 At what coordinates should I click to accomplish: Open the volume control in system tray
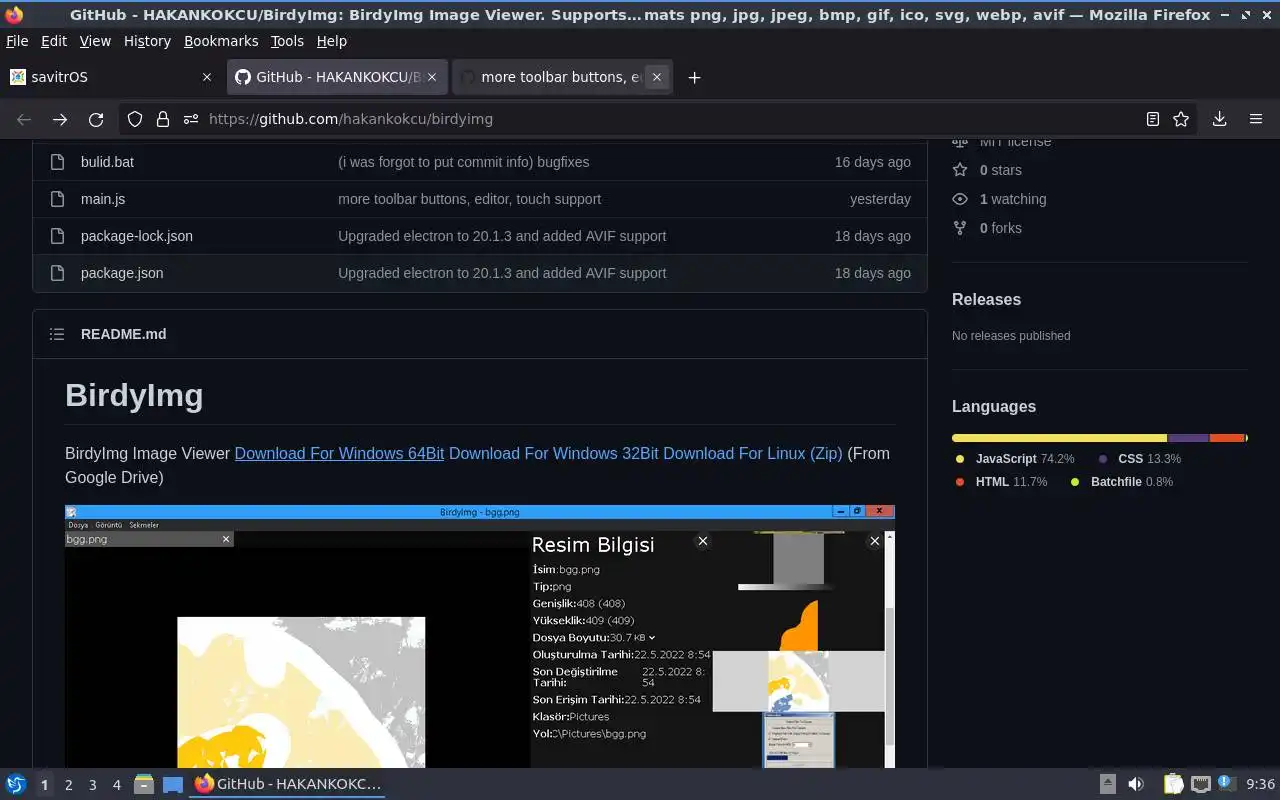tap(1136, 784)
